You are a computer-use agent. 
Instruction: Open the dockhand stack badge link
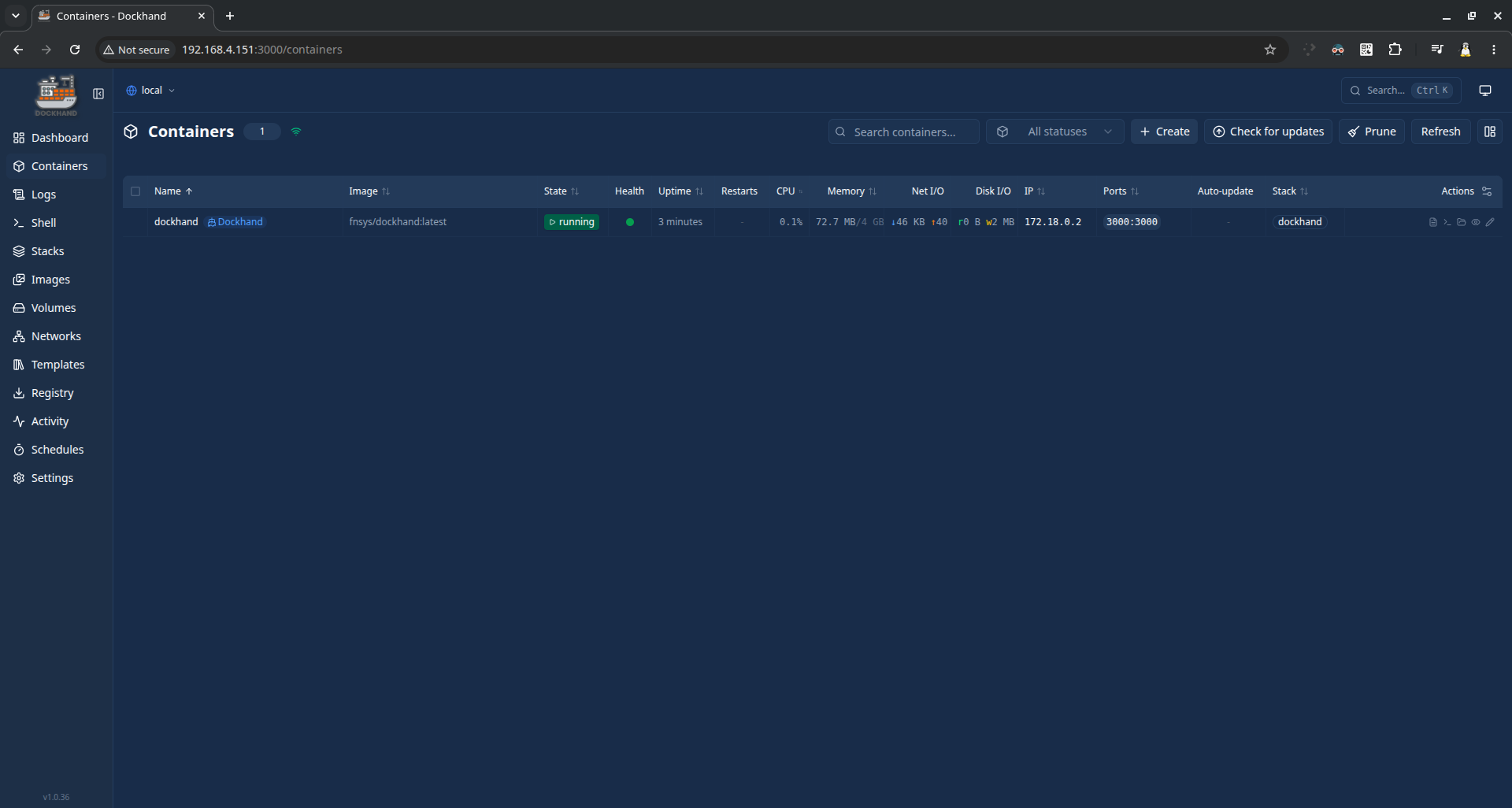(x=1299, y=222)
